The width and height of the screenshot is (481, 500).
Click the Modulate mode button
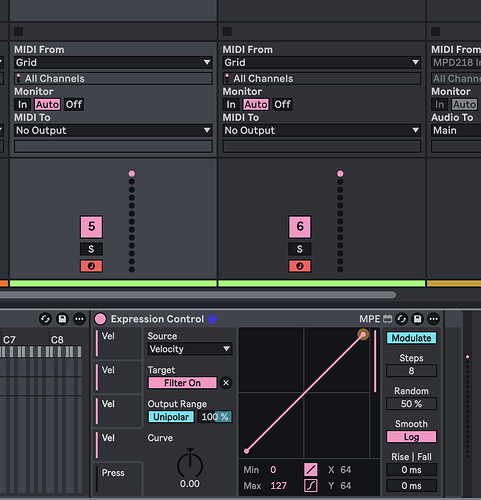411,338
